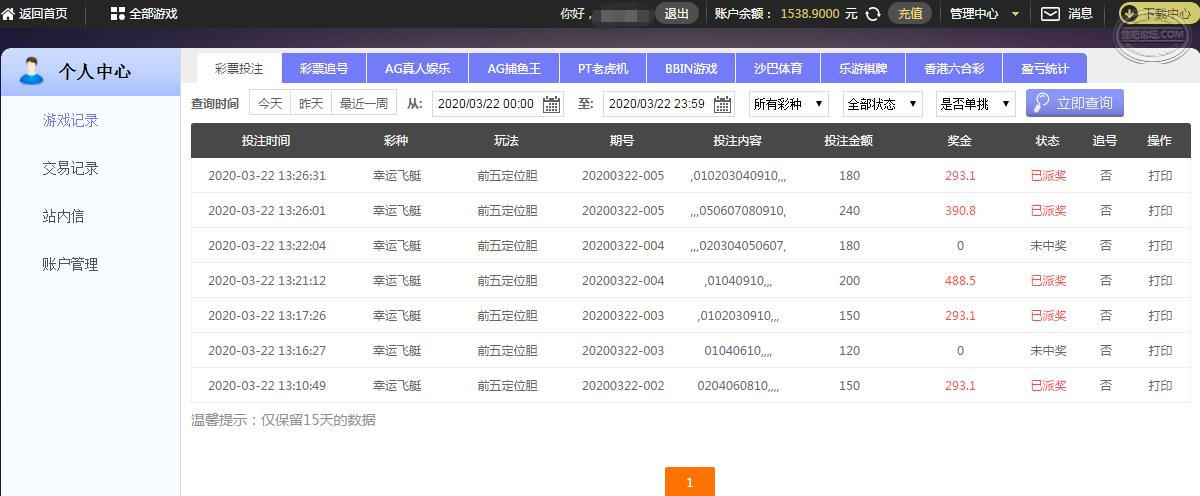Click the account balance 1538.9000
1200x496 pixels.
pos(810,14)
